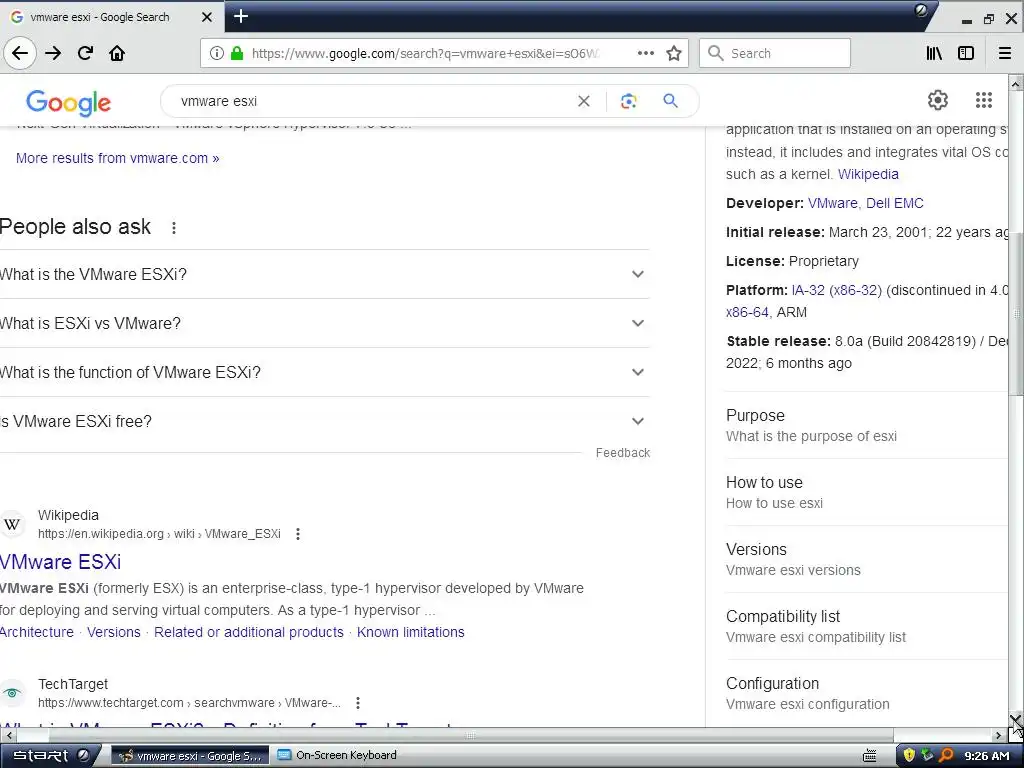Screen dimensions: 1024x768
Task: Click the green padlock security icon
Action: 237,53
